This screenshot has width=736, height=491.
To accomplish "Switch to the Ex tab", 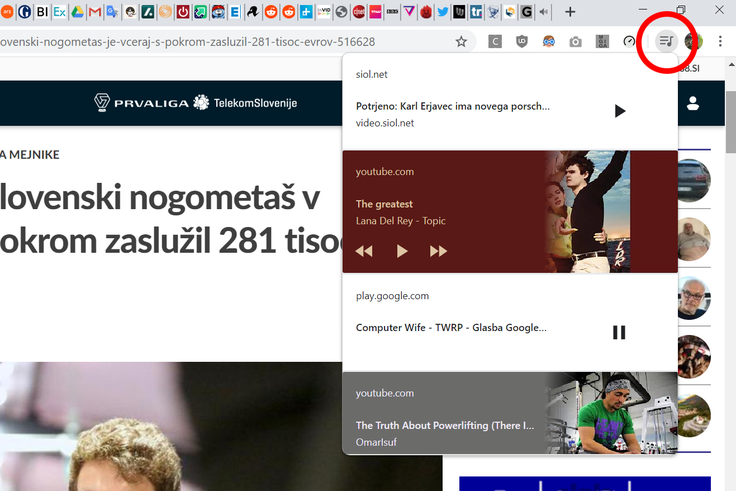I will click(x=60, y=12).
